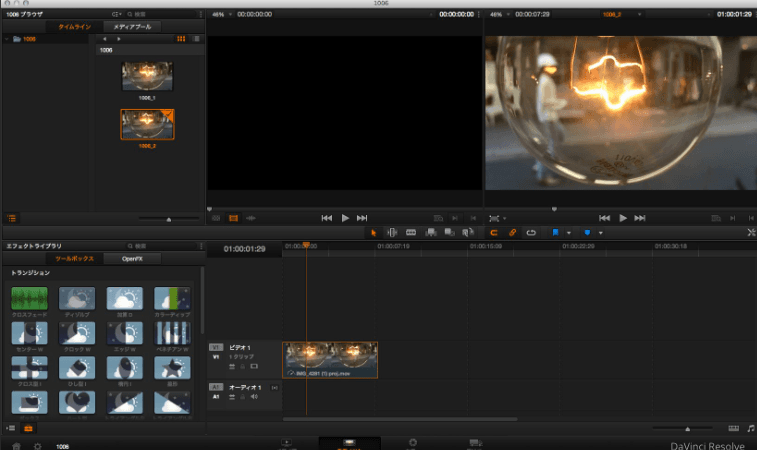Jump to previous clip in source viewer
Image resolution: width=757 pixels, height=450 pixels.
click(x=326, y=217)
